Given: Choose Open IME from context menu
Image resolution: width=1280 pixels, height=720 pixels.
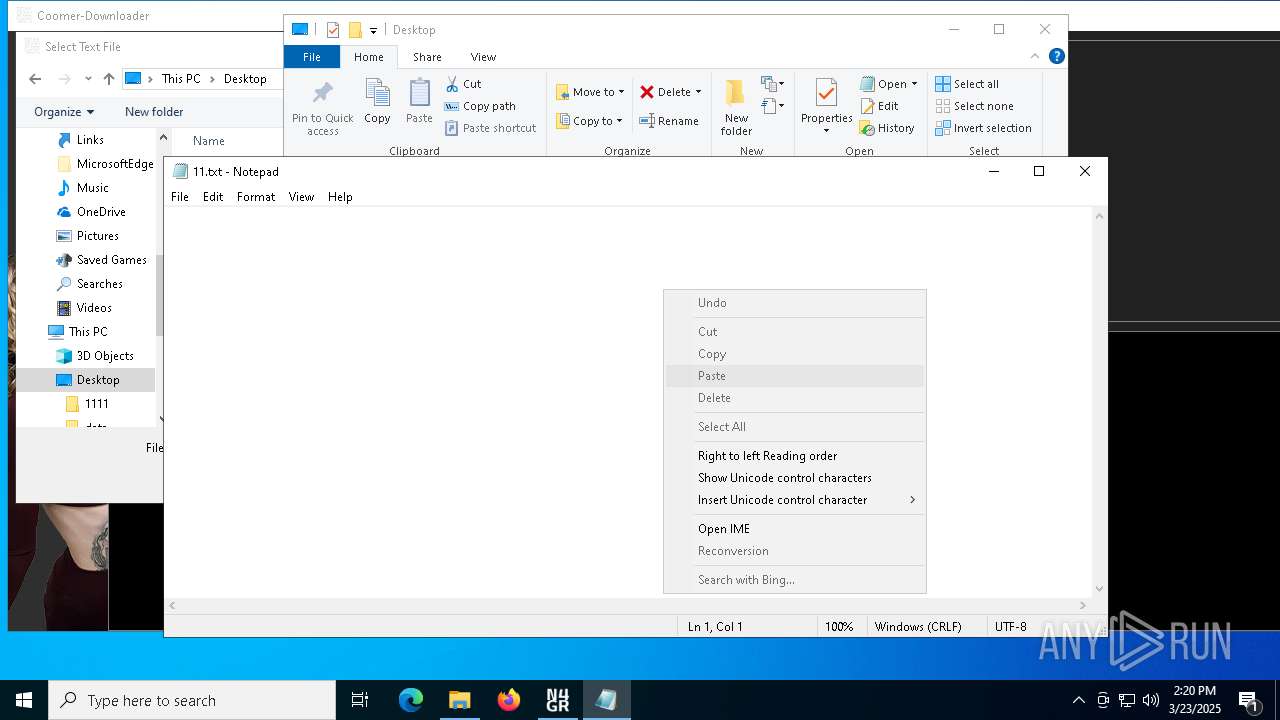Looking at the screenshot, I should [795, 529].
